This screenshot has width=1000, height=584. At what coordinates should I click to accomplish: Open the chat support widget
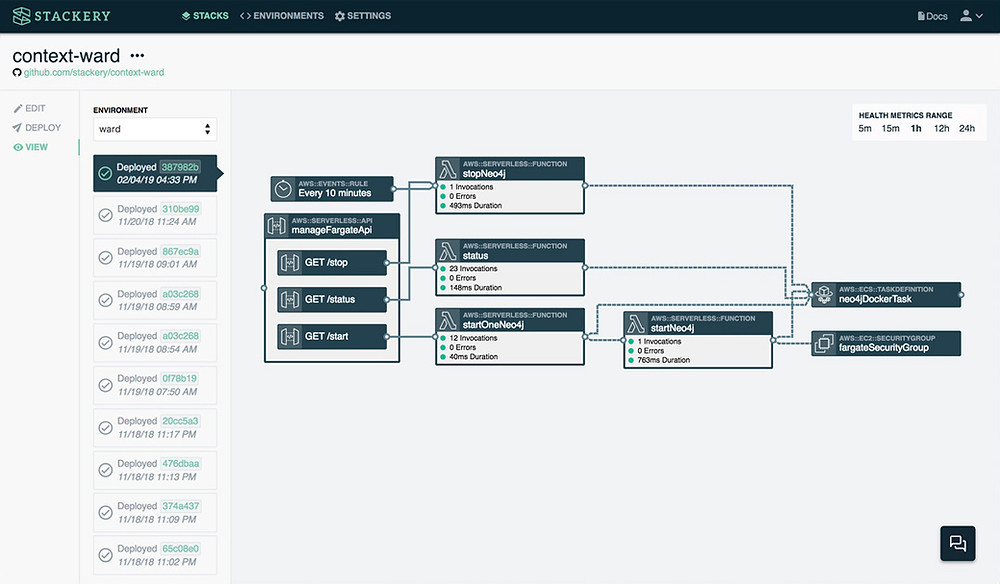(x=957, y=543)
